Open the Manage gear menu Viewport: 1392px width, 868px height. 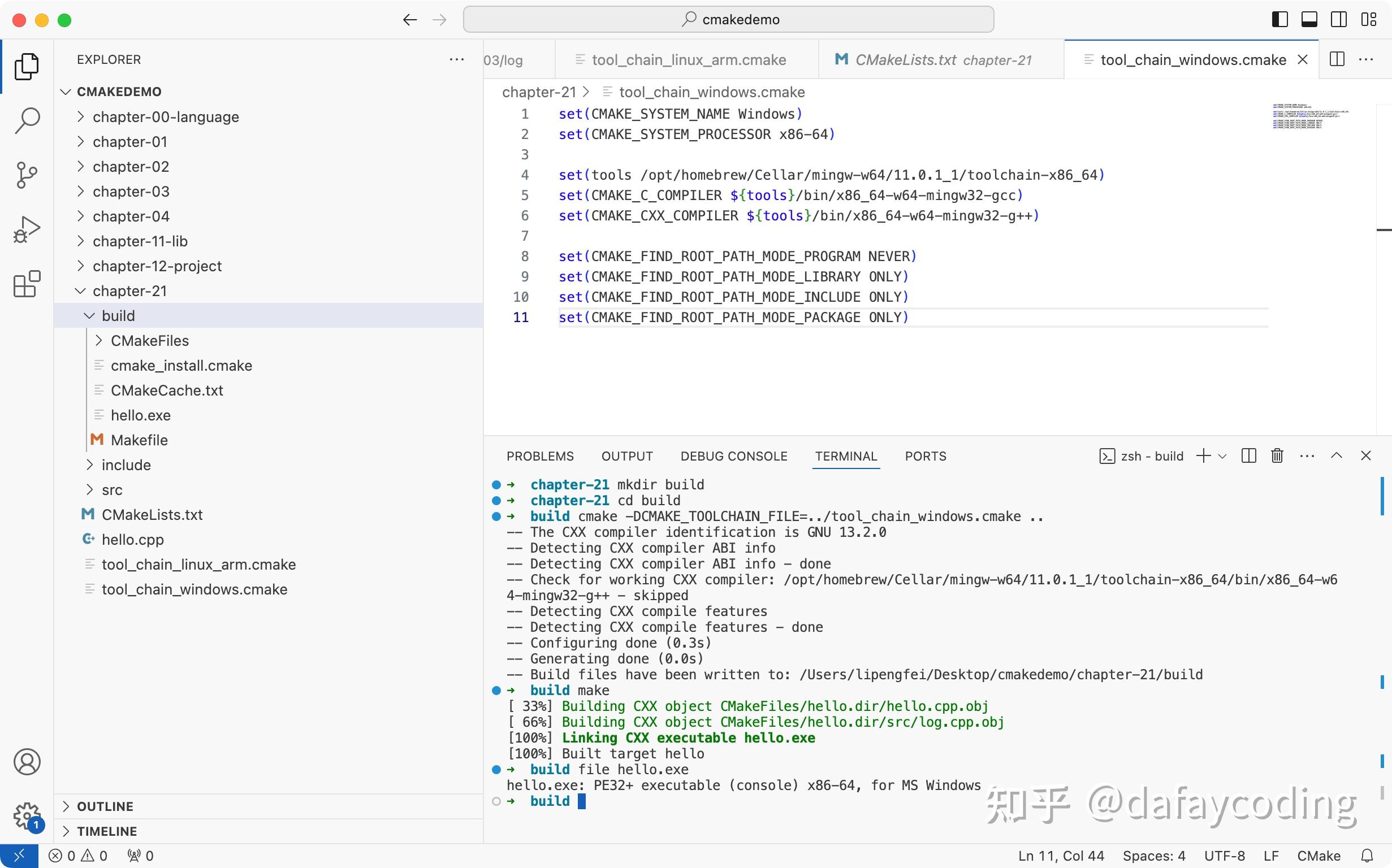(27, 815)
